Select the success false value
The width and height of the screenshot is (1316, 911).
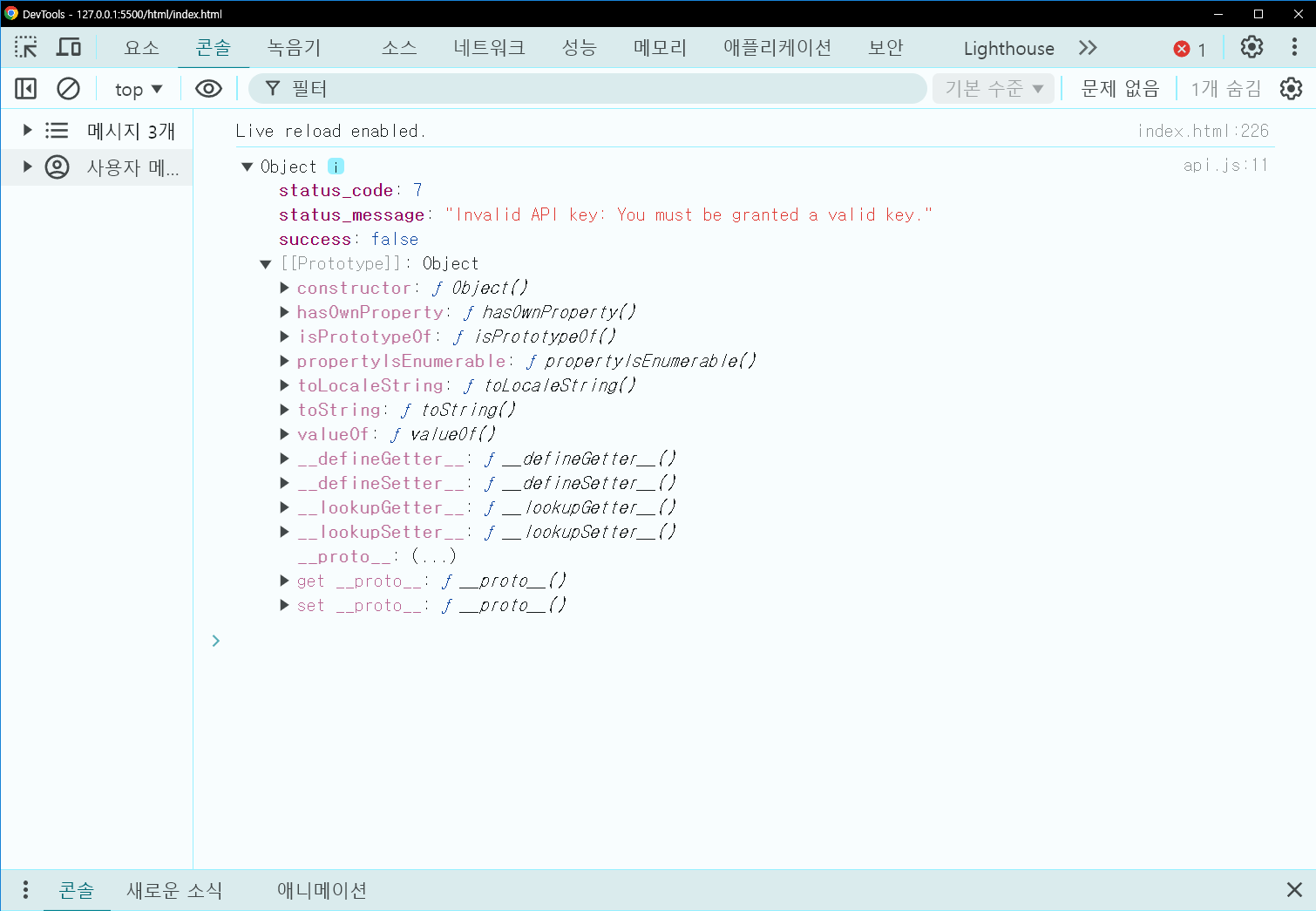(x=395, y=239)
